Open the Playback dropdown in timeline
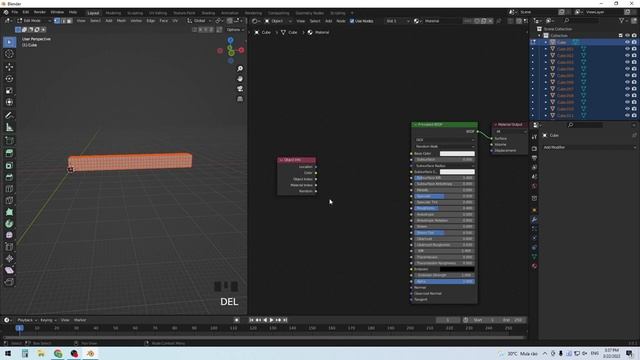 [27, 320]
